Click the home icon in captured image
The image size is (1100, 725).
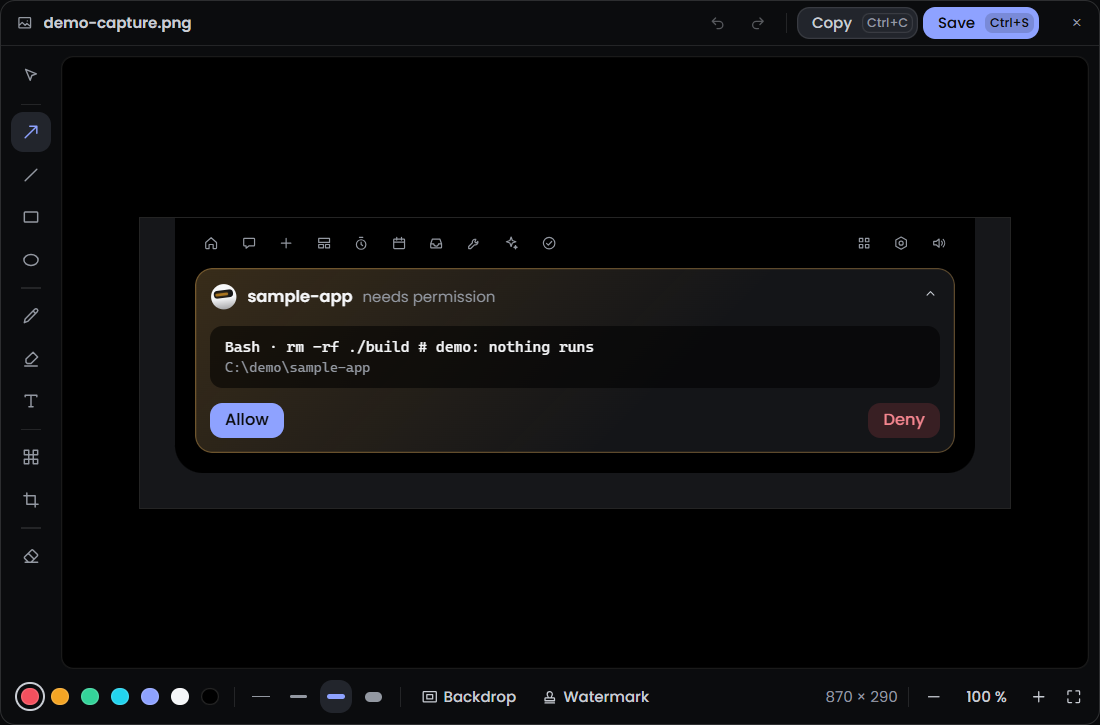point(211,244)
